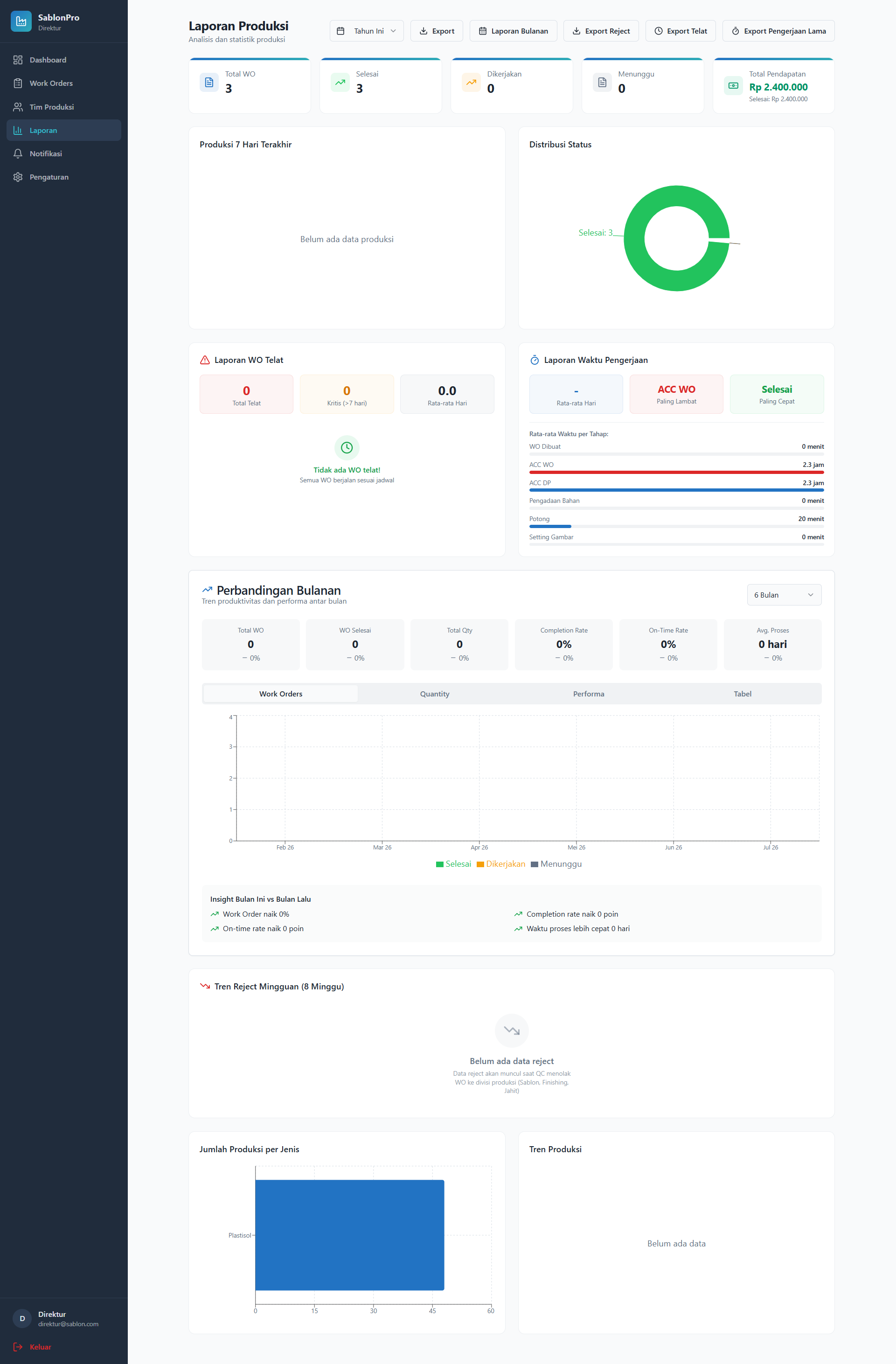Click the Direktur avatar circle
The image size is (896, 1364).
[x=22, y=1318]
